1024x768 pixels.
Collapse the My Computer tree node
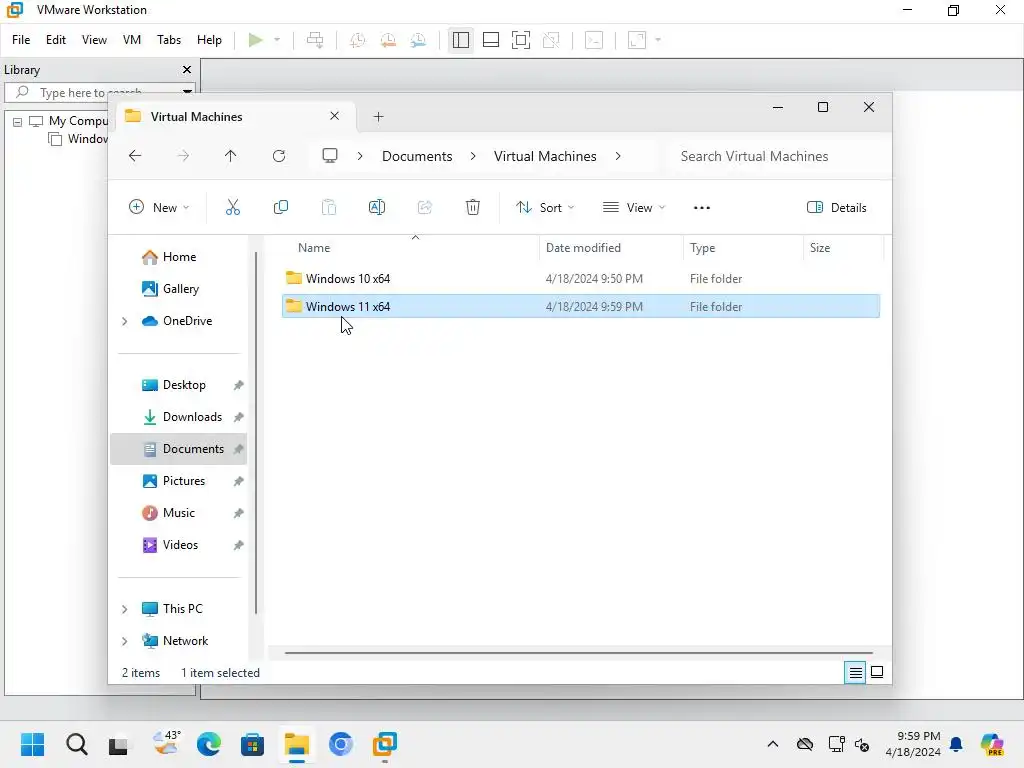18,121
